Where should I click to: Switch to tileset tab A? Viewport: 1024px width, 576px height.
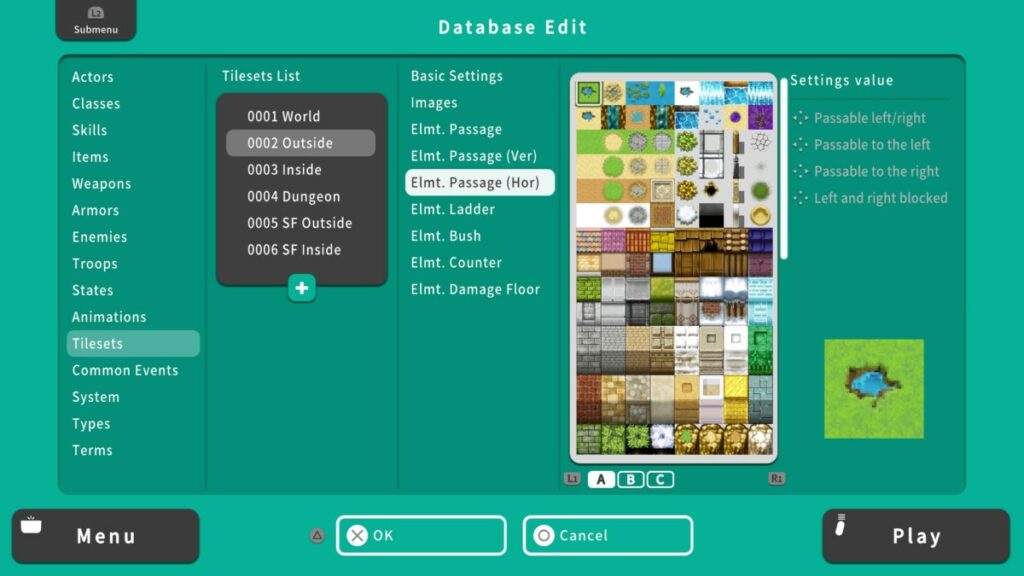601,479
